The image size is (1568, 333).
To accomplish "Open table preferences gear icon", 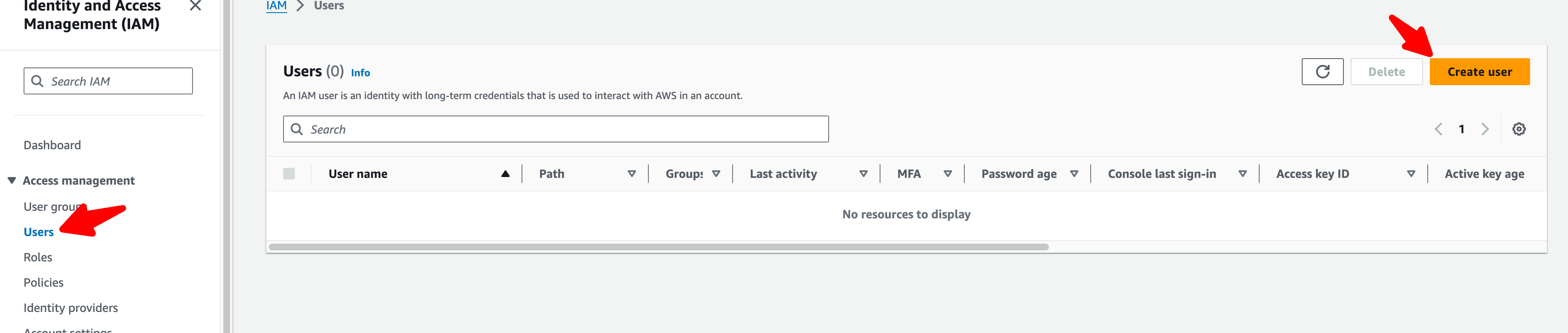I will tap(1519, 129).
